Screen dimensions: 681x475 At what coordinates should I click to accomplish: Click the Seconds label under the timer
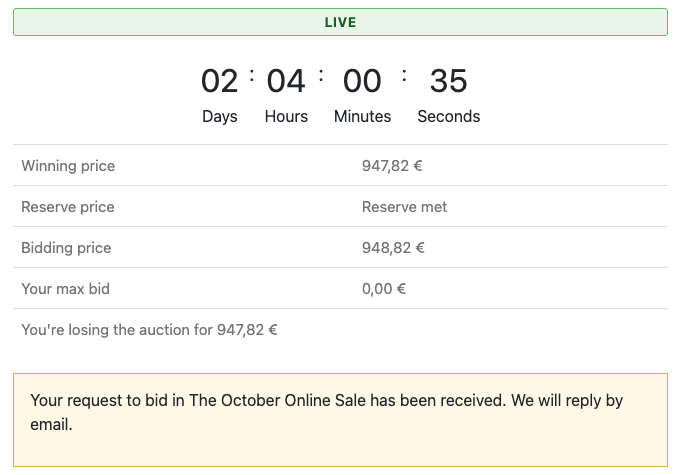(449, 116)
